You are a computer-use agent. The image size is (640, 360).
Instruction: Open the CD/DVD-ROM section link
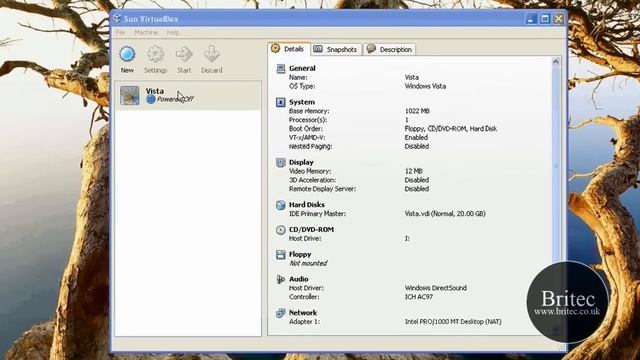311,230
